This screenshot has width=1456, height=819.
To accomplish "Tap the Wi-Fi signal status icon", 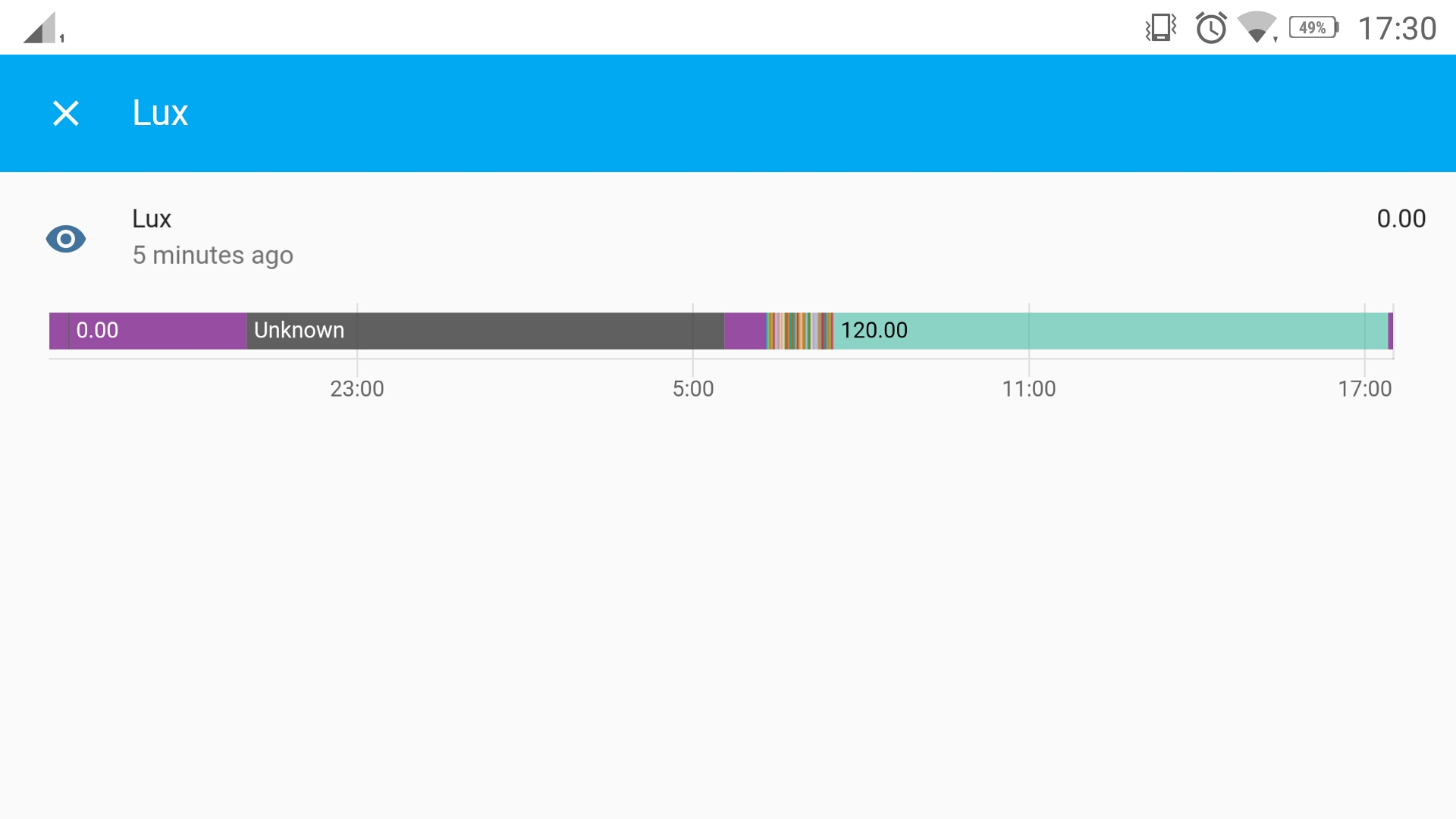I will [x=1257, y=27].
